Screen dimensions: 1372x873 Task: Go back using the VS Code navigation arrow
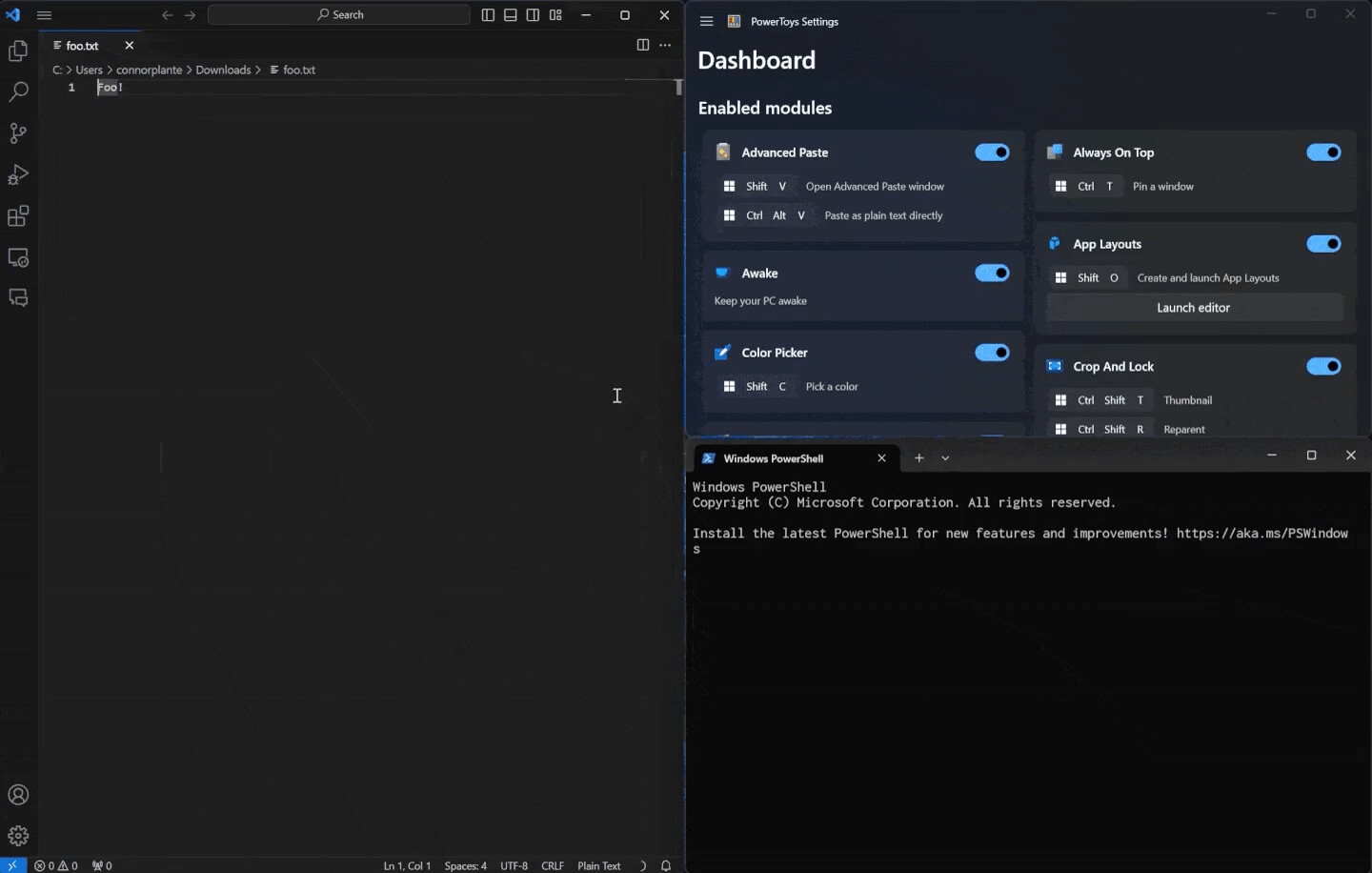[168, 15]
